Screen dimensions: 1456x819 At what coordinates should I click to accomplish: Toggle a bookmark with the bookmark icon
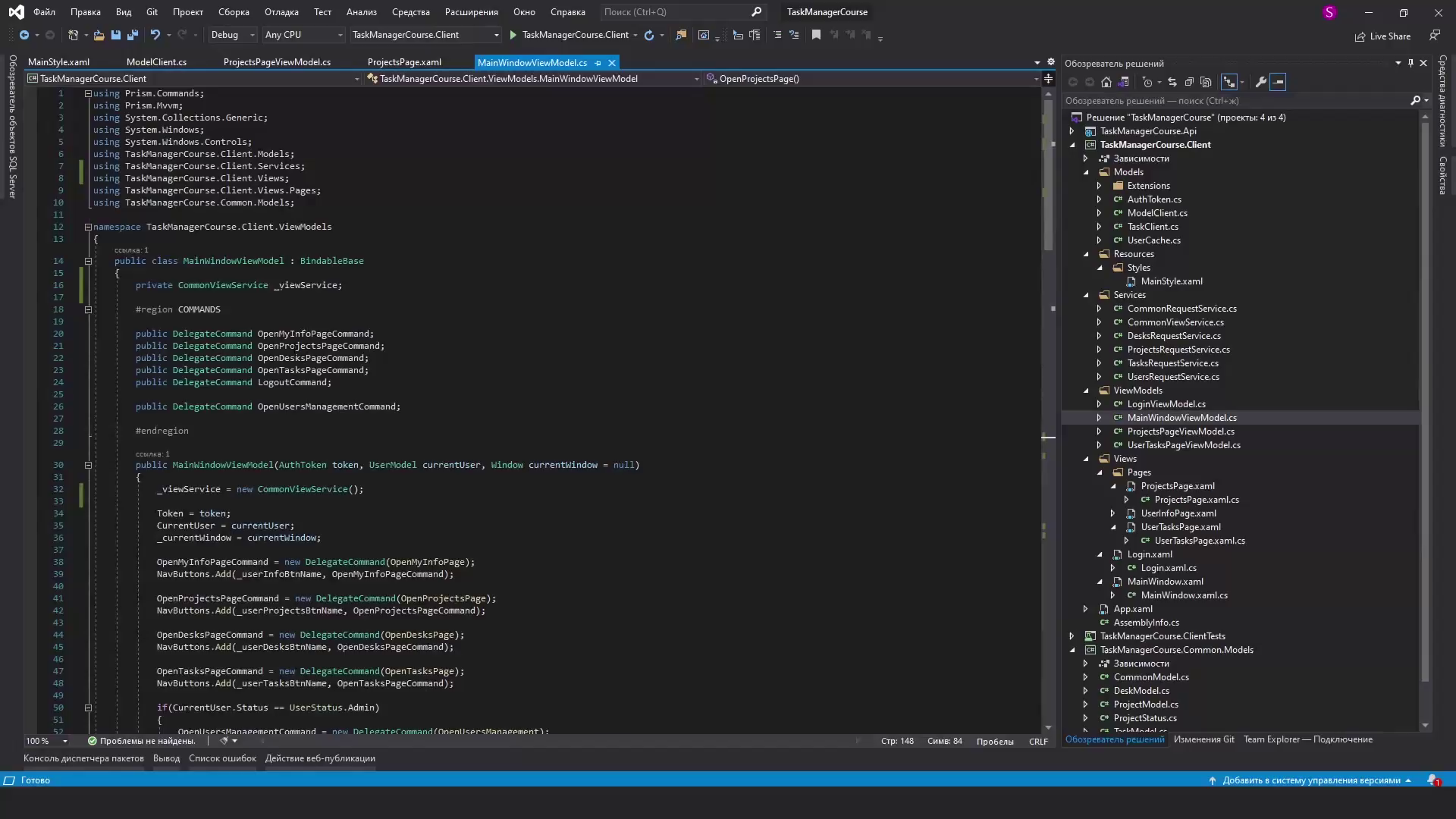tap(816, 35)
